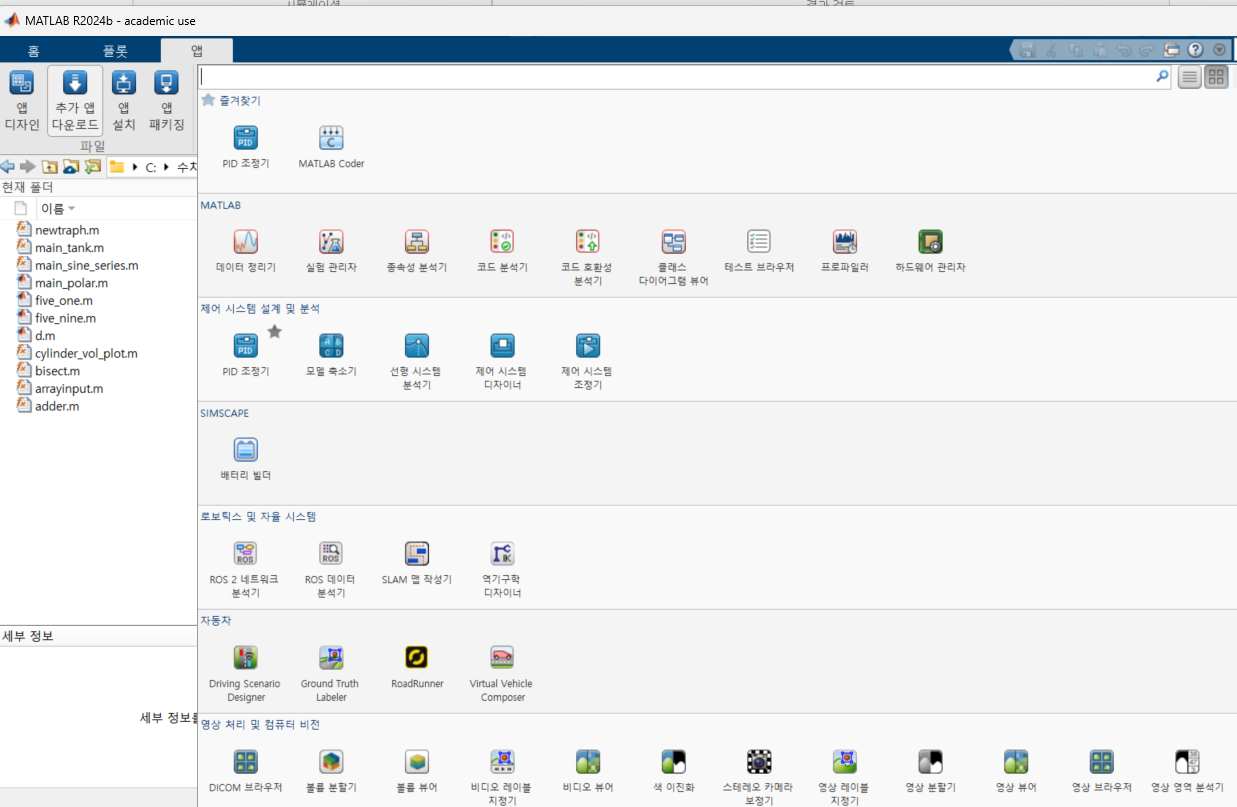Launch PID 조정기 from the favorites section
This screenshot has width=1237, height=807.
[x=246, y=147]
